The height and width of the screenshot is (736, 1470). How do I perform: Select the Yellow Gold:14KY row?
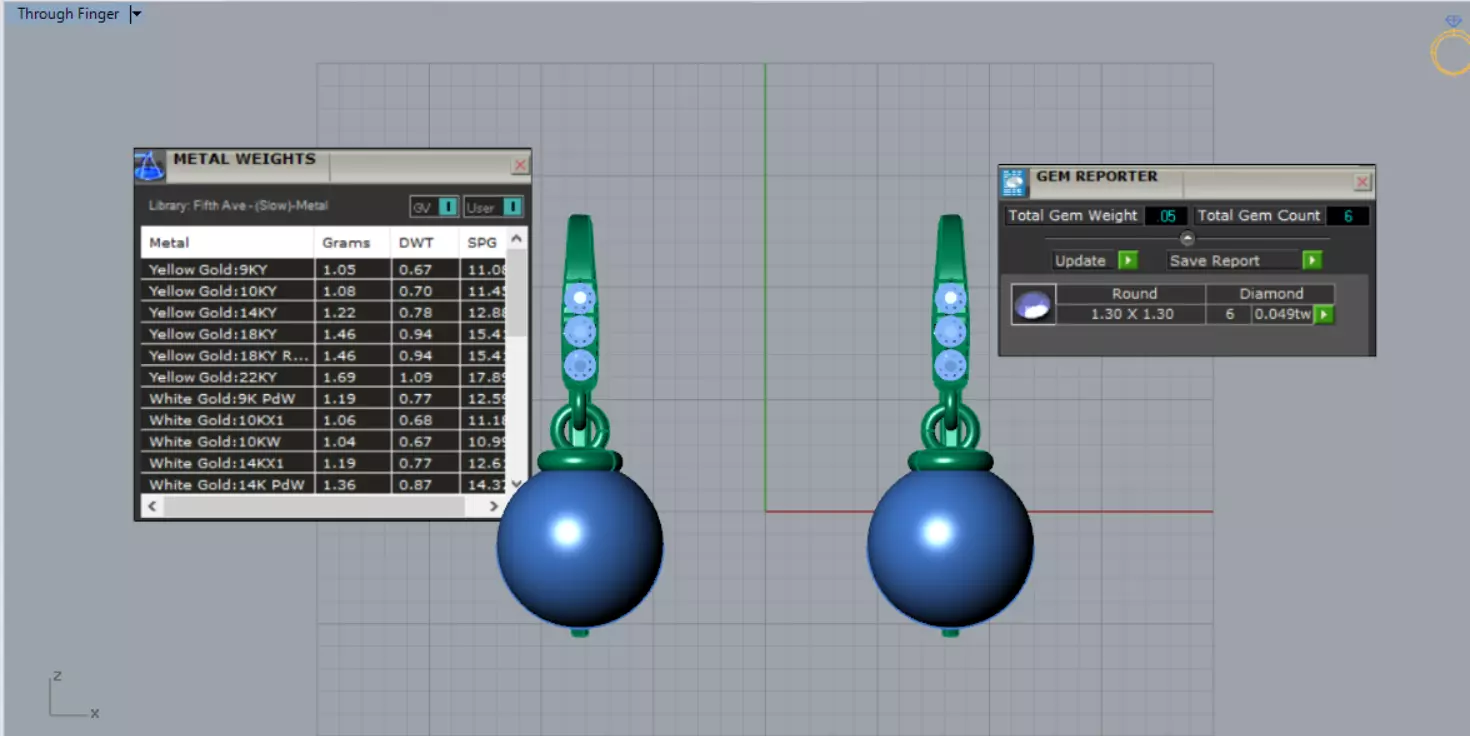(x=324, y=313)
